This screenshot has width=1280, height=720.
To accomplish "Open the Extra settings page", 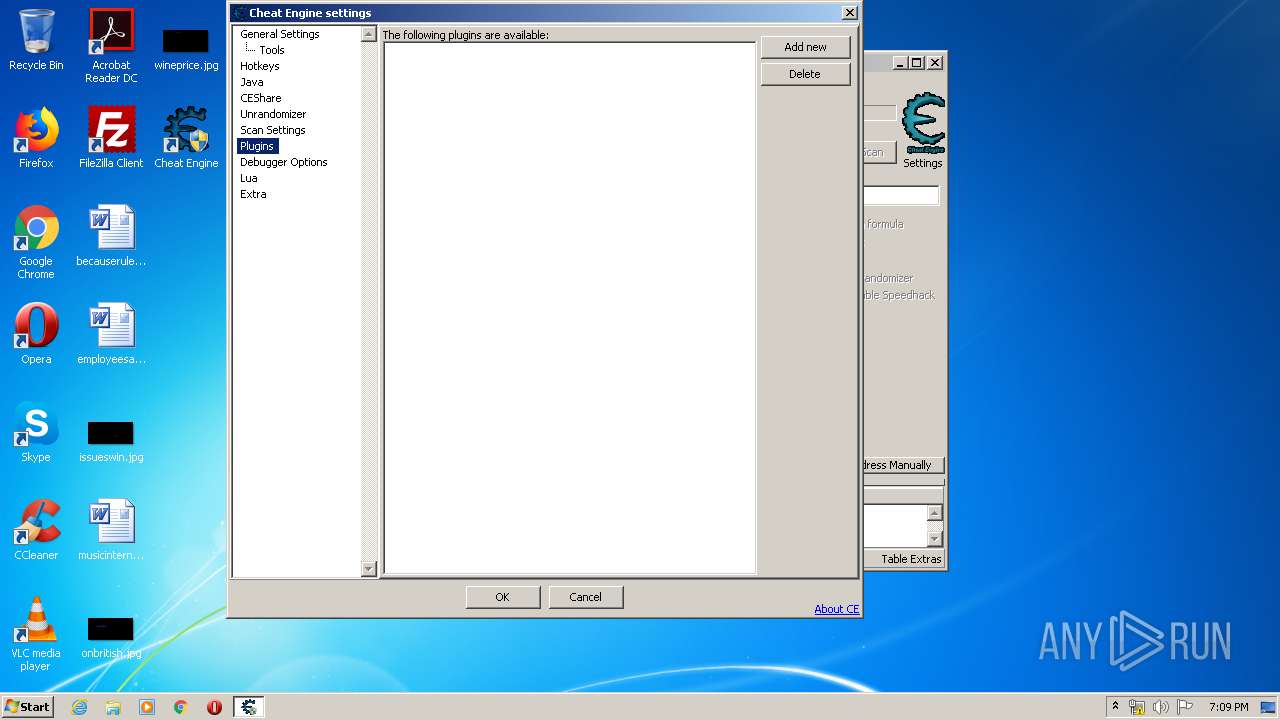I will pyautogui.click(x=253, y=194).
